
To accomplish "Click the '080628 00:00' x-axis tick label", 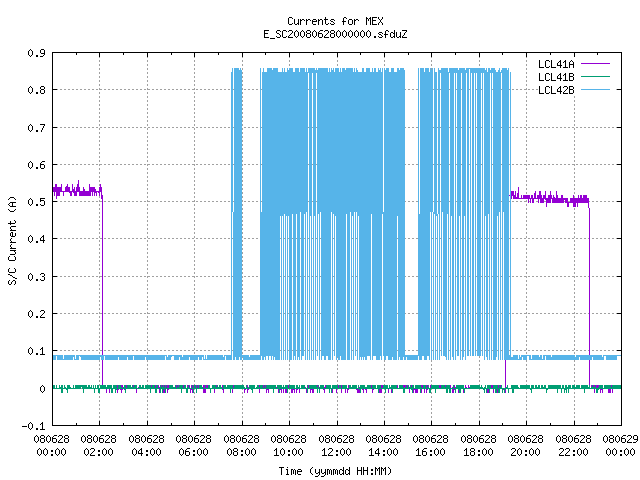I will pos(51,446).
